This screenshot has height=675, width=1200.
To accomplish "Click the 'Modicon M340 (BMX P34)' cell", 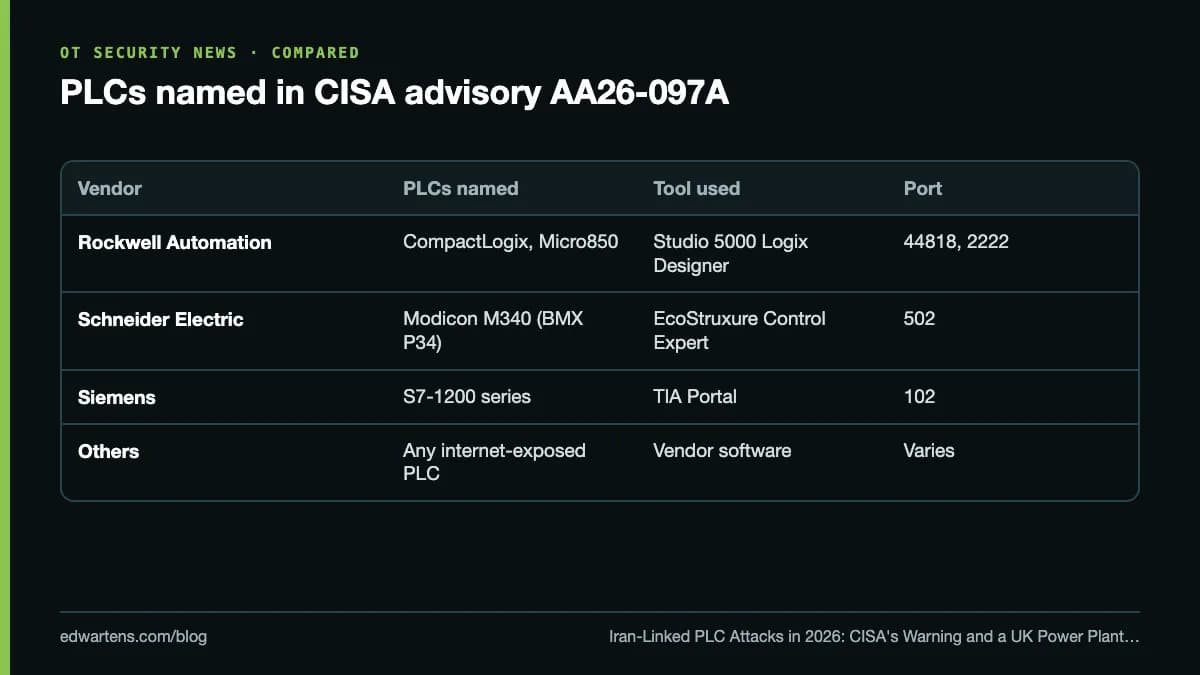I will coord(493,331).
